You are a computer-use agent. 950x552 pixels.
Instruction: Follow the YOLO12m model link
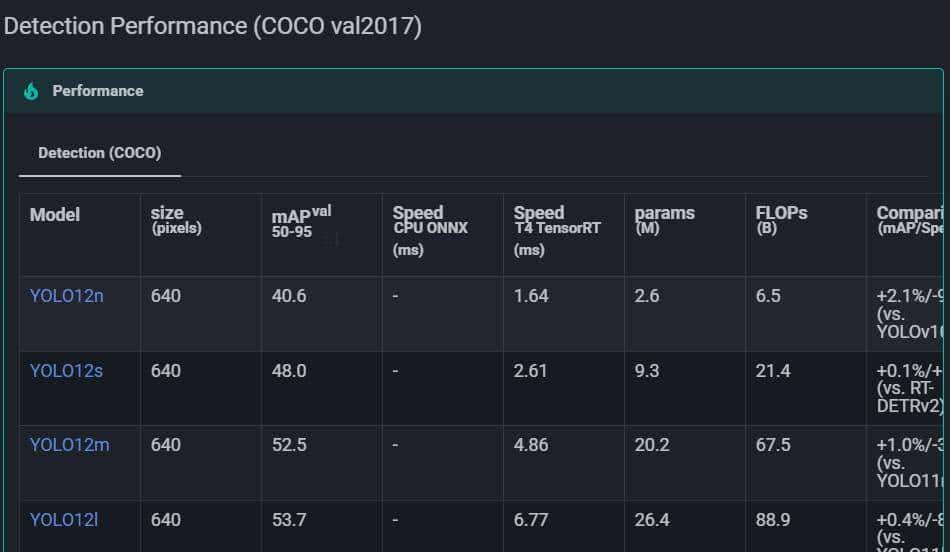(x=69, y=445)
